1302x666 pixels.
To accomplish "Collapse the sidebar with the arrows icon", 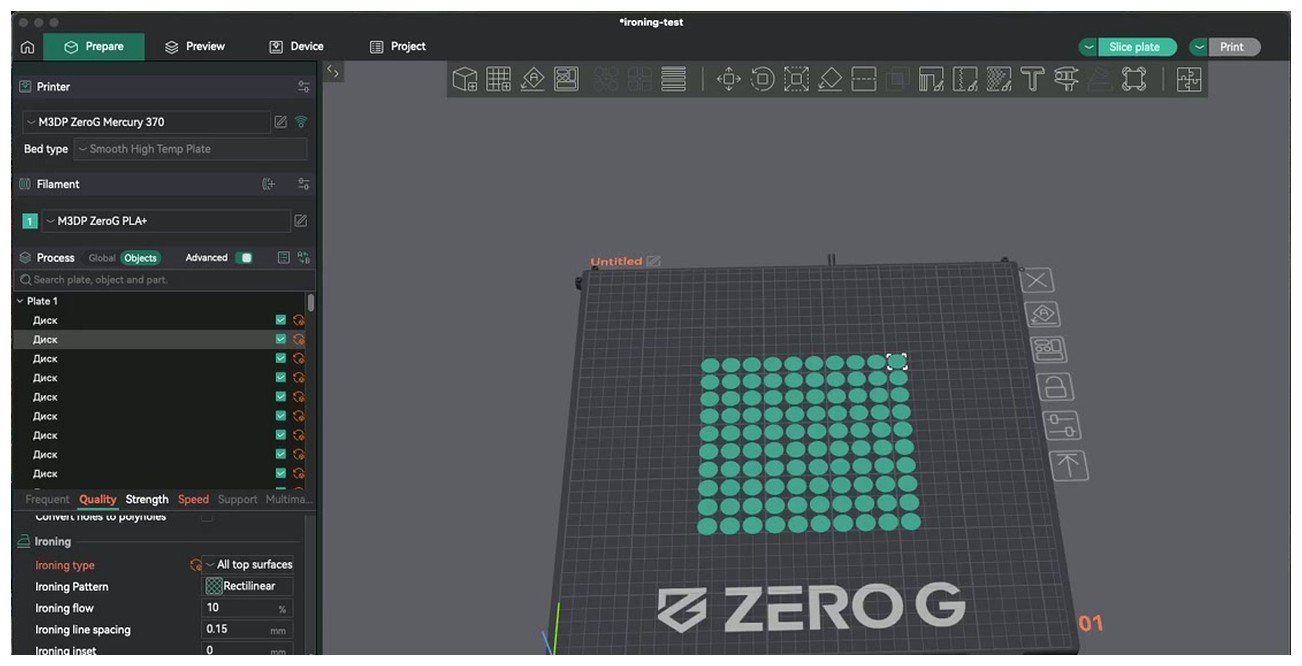I will [334, 71].
